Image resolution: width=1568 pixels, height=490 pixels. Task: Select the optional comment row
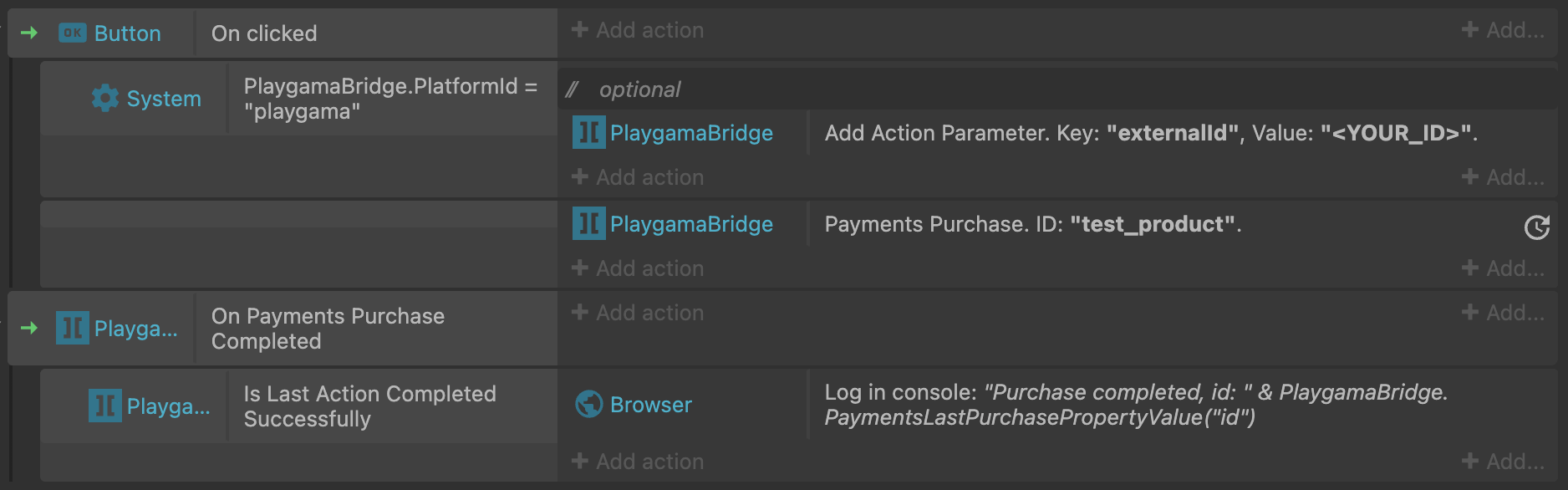pos(1058,89)
